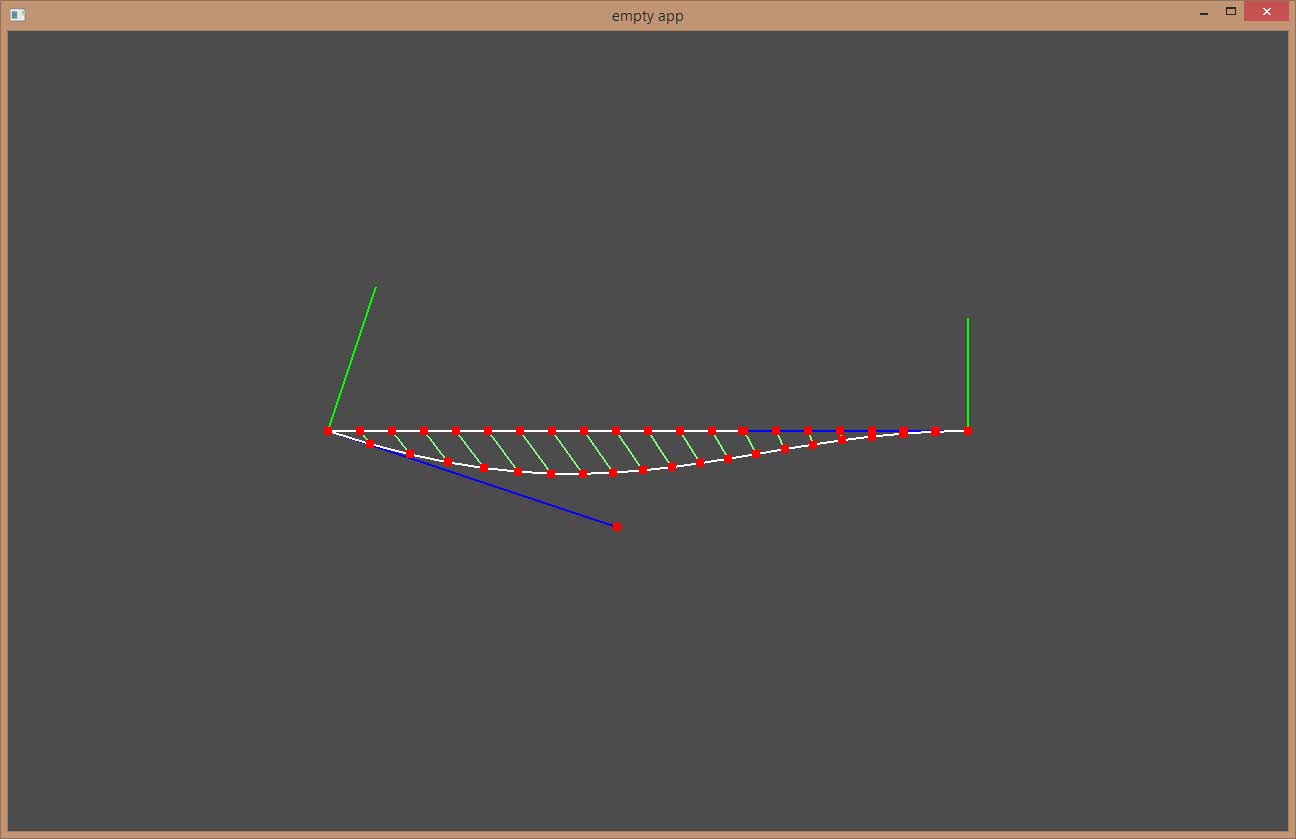This screenshot has width=1296, height=839.
Task: Minimize the empty app window
Action: point(1204,12)
